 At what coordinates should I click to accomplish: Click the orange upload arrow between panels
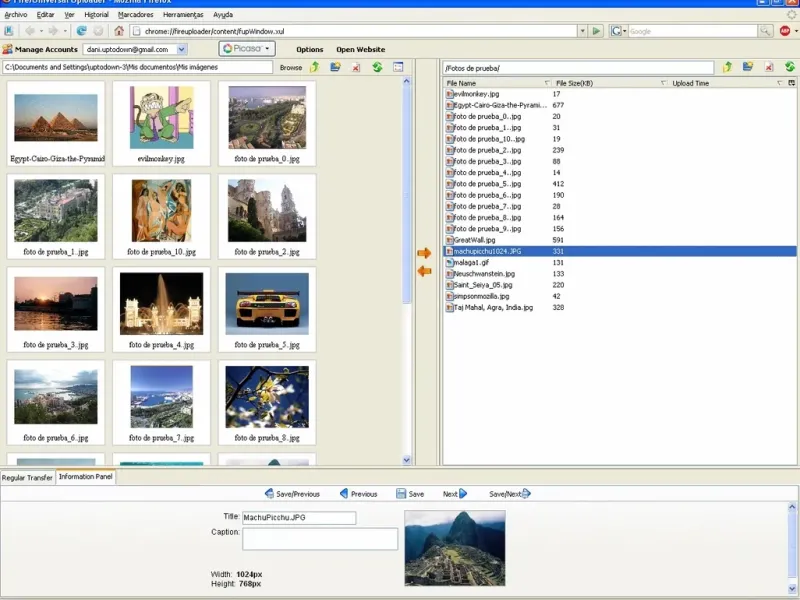pyautogui.click(x=424, y=254)
